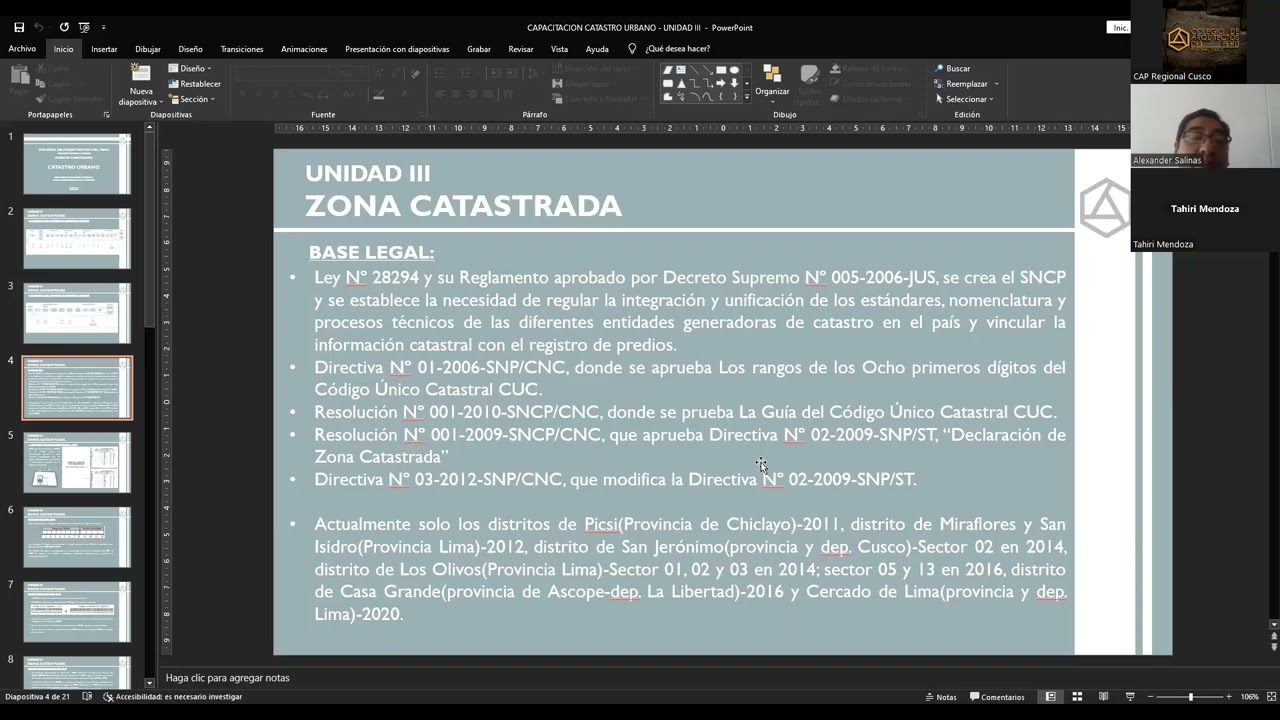
Task: Switch to Slide Sorter view icon
Action: 1077,697
